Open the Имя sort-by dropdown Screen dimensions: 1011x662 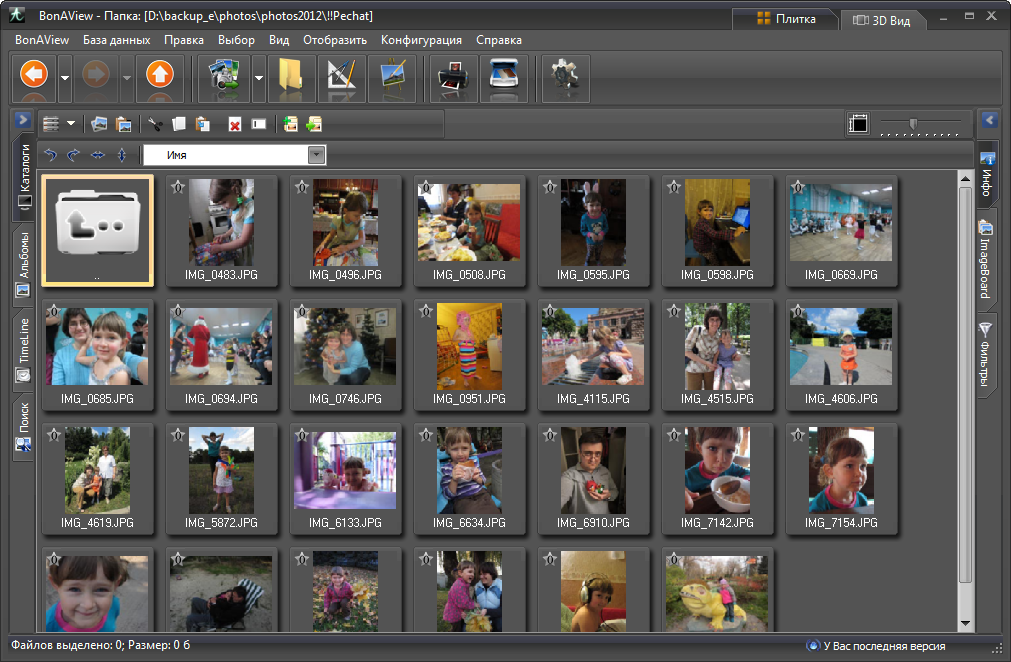317,155
